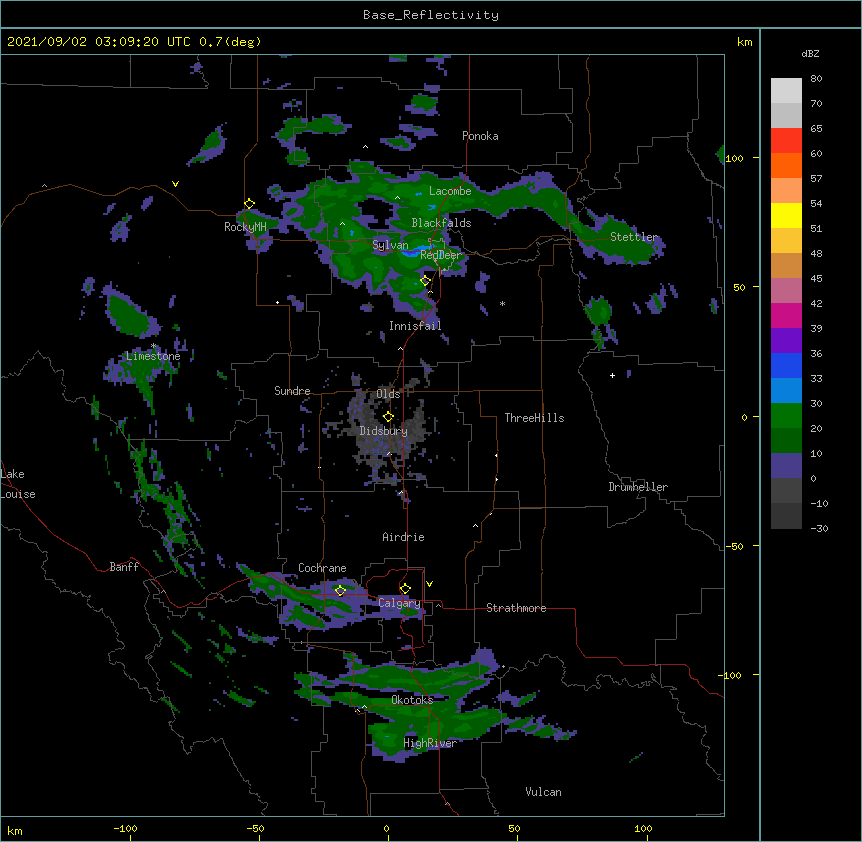Image resolution: width=862 pixels, height=842 pixels.
Task: Click the yellow V symbol east of Calgary
Action: pos(429,584)
